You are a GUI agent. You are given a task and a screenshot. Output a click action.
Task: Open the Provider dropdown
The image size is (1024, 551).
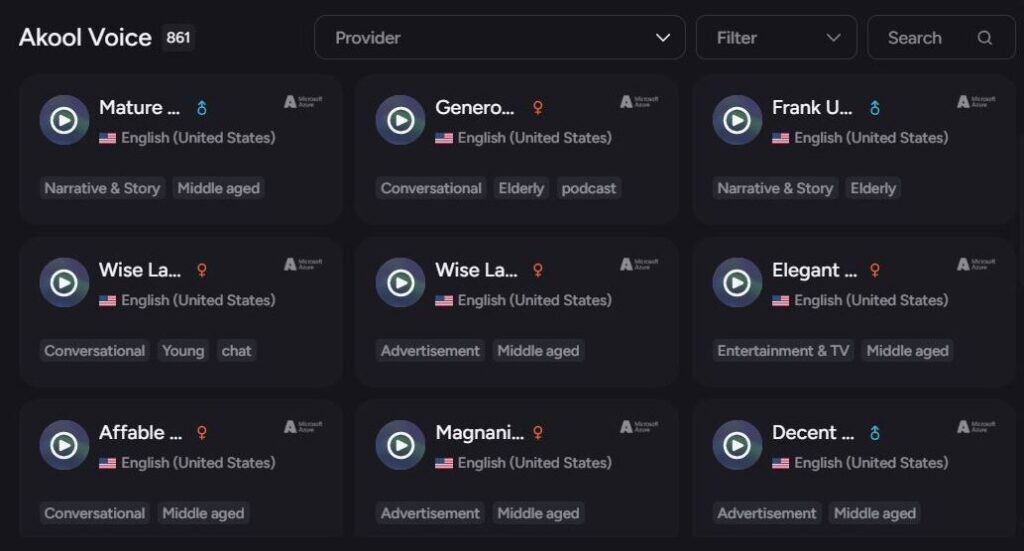(500, 38)
